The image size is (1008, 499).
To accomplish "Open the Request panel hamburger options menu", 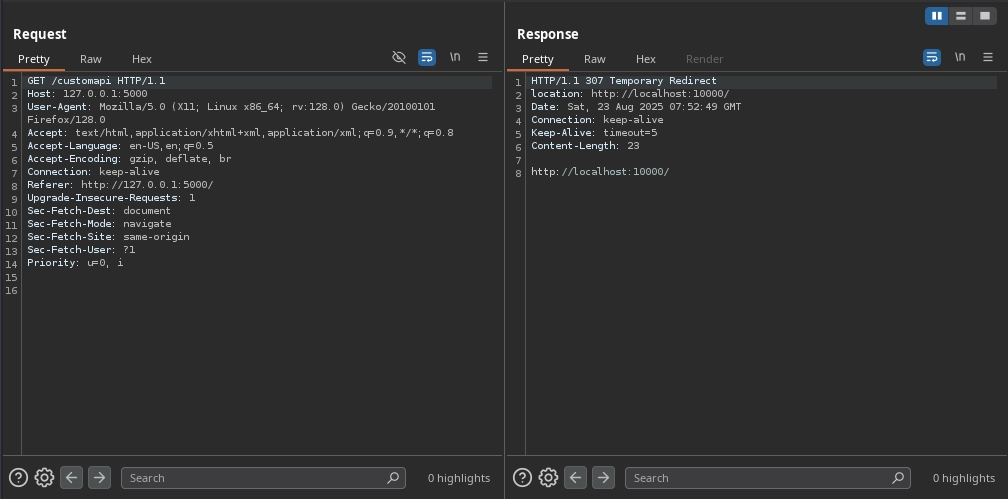I will 483,57.
